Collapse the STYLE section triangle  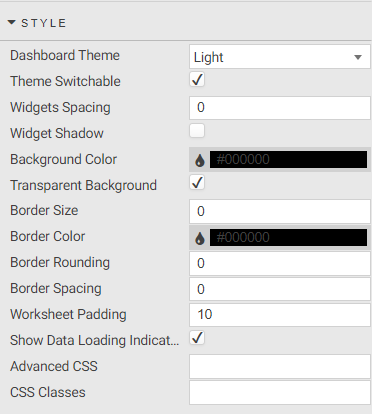coord(12,23)
